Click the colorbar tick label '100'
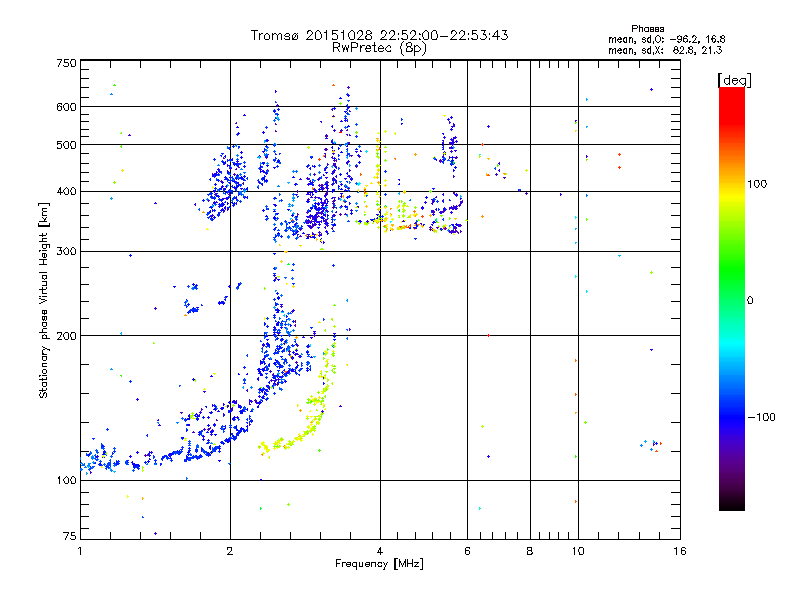Image resolution: width=800 pixels, height=600 pixels. (757, 184)
